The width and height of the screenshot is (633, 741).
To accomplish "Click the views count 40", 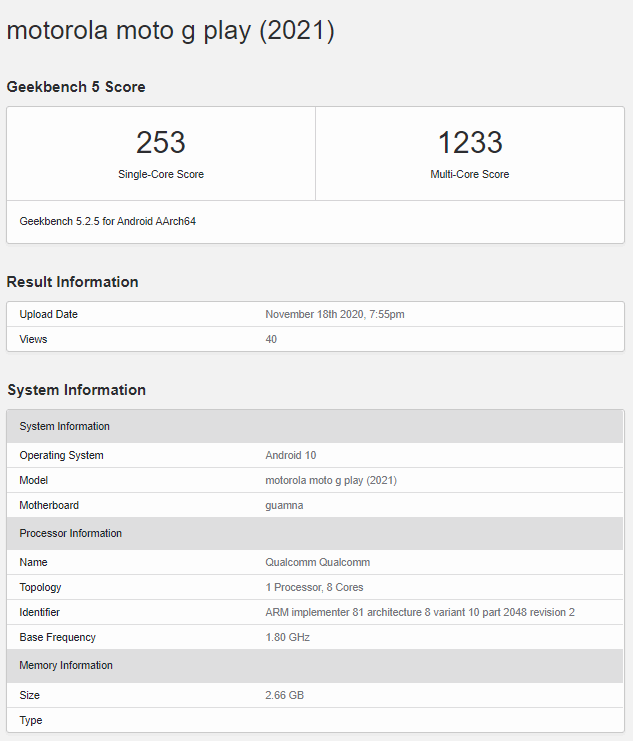I will pos(271,339).
